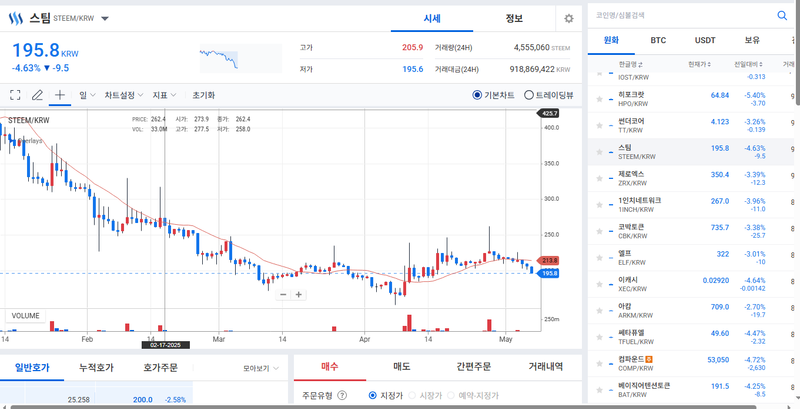
Task: Click the 213.8 moving average price tag
Action: coord(550,260)
